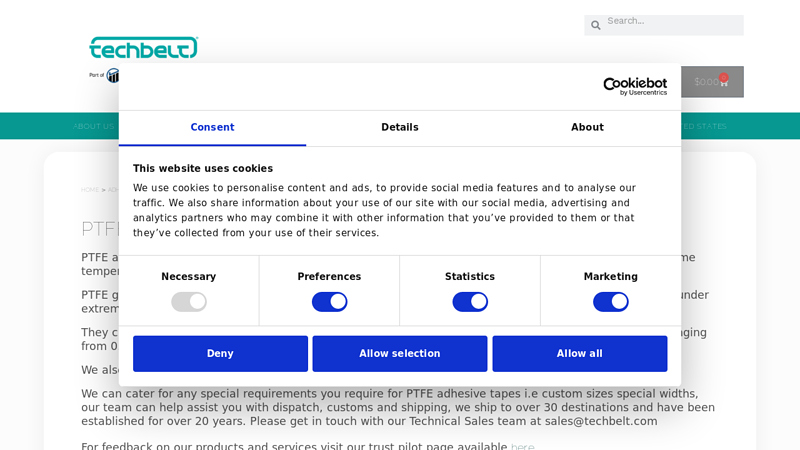800x450 pixels.
Task: Toggle the Necessary cookies switch
Action: coord(189,302)
